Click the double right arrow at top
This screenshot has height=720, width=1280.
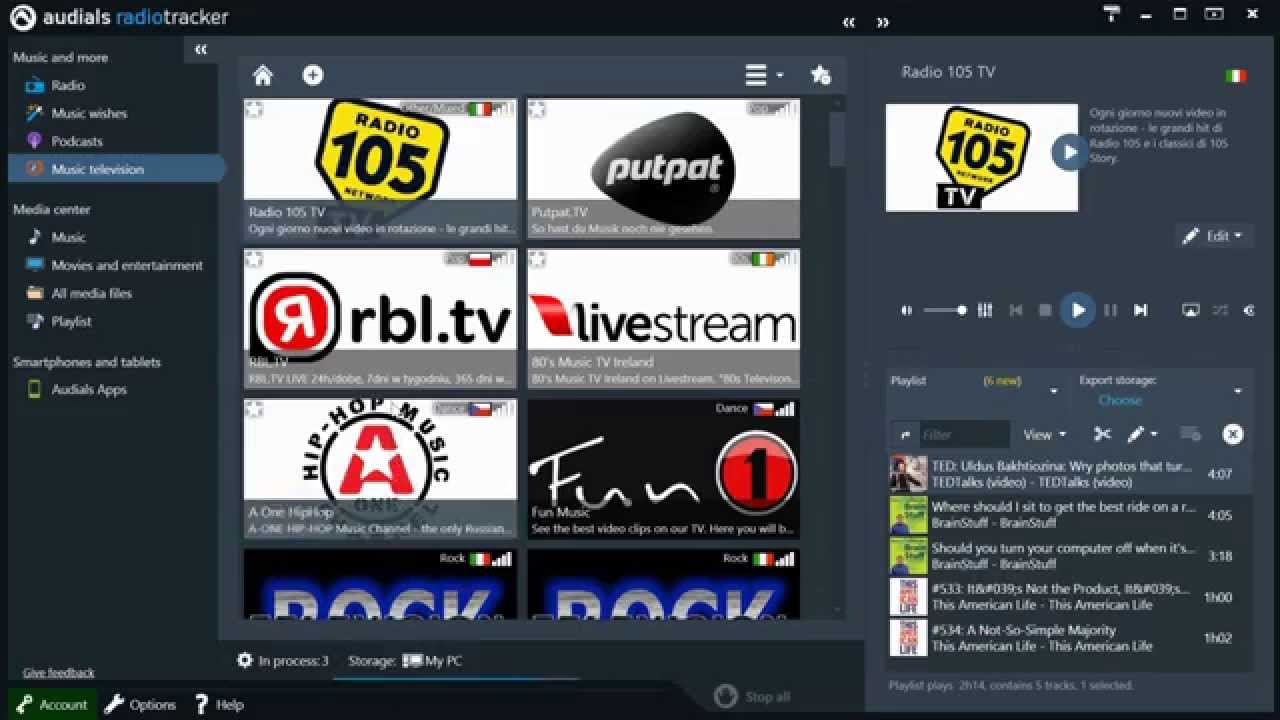point(883,22)
